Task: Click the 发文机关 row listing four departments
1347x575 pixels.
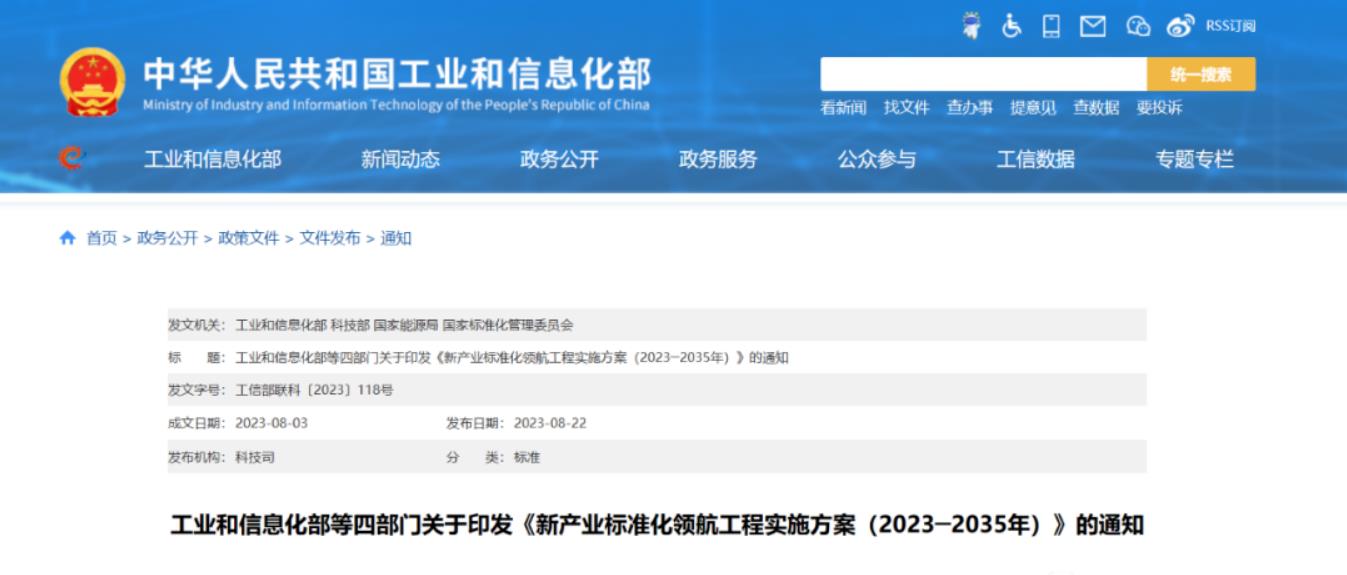Action: click(x=656, y=325)
